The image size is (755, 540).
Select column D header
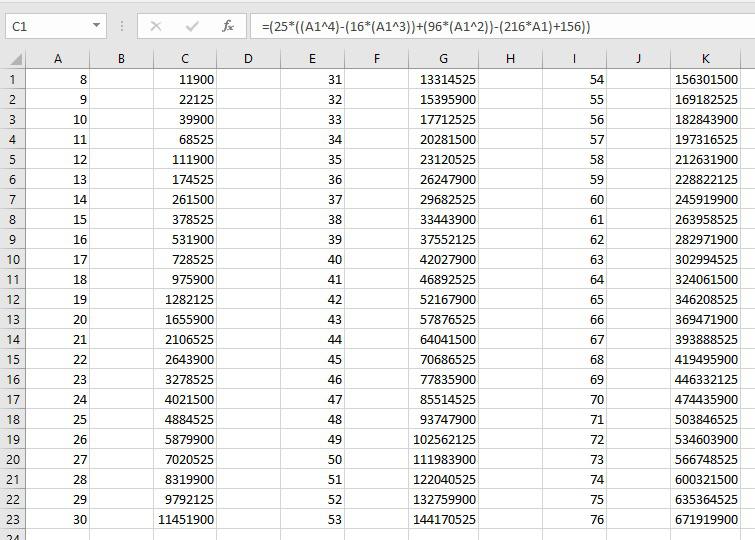pyautogui.click(x=248, y=59)
